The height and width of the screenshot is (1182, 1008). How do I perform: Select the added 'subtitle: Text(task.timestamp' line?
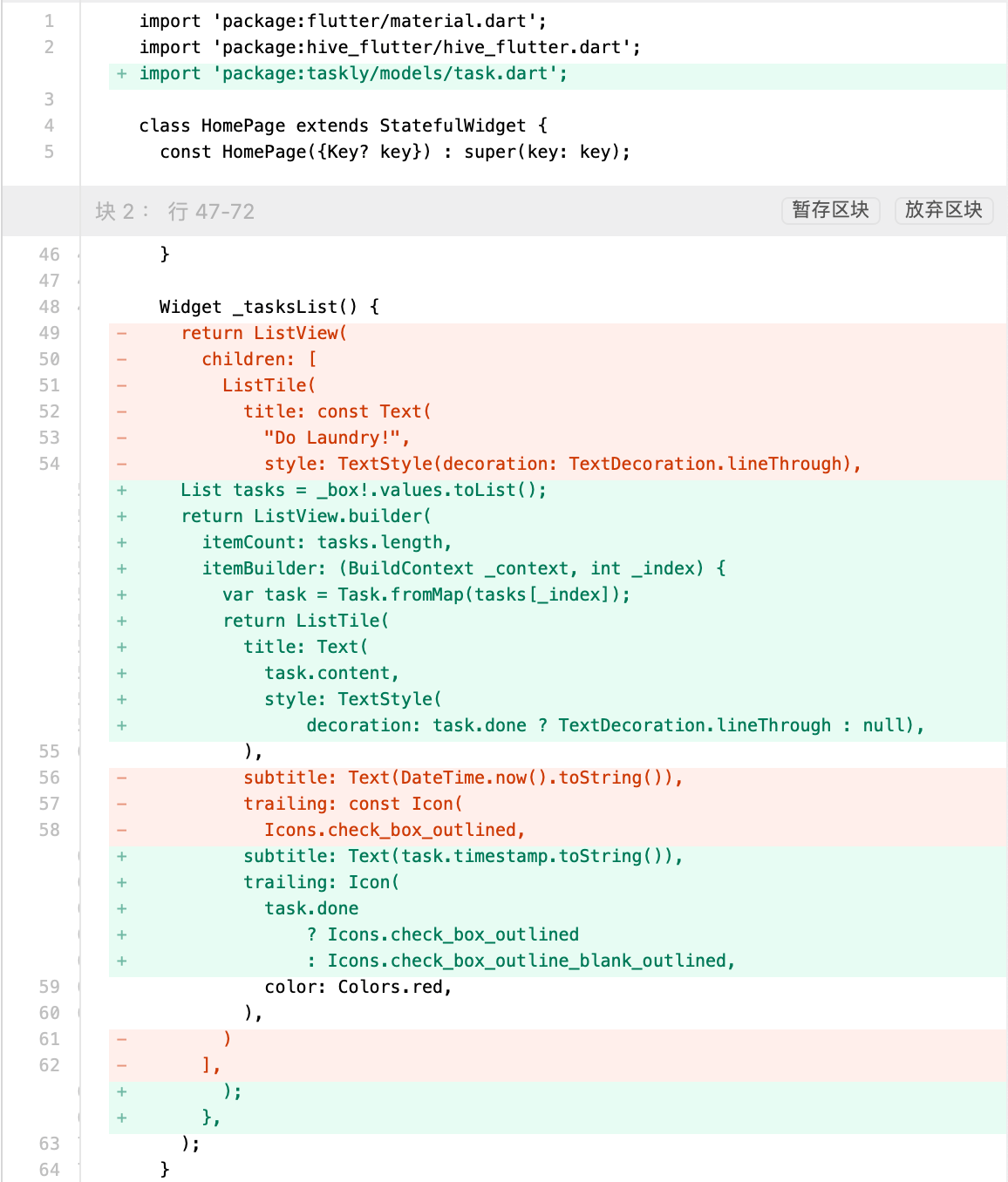[462, 856]
